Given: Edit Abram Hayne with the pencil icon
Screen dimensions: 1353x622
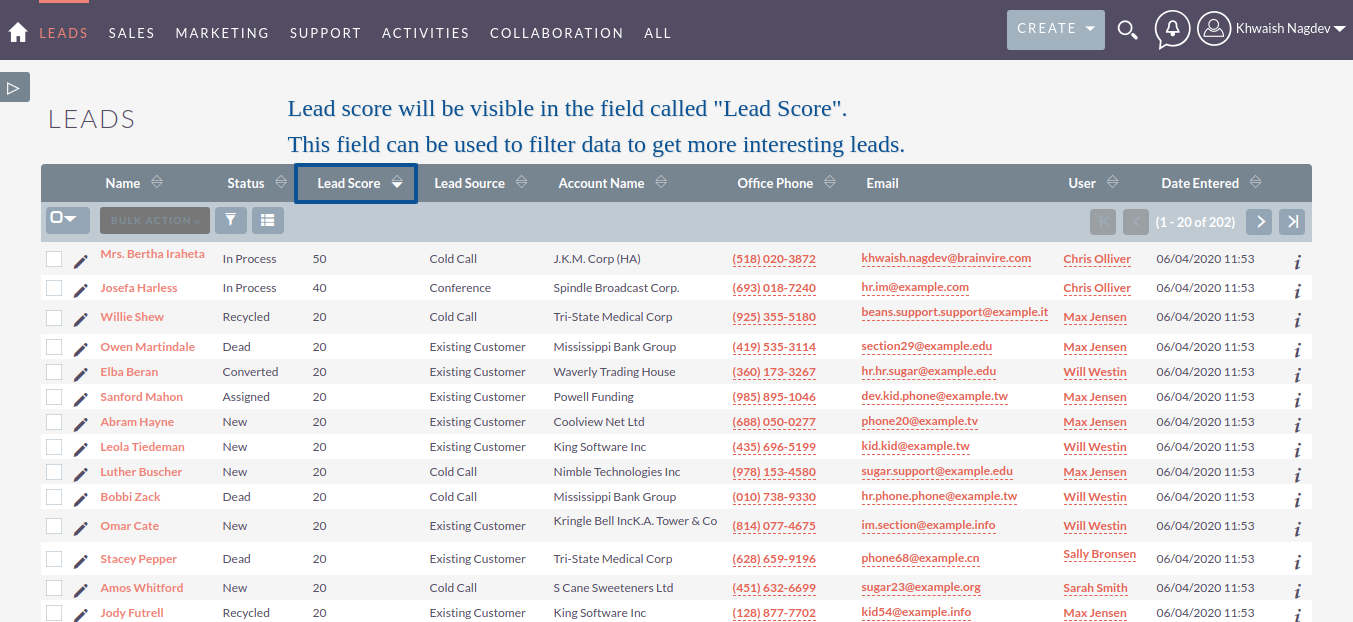Looking at the screenshot, I should [81, 424].
